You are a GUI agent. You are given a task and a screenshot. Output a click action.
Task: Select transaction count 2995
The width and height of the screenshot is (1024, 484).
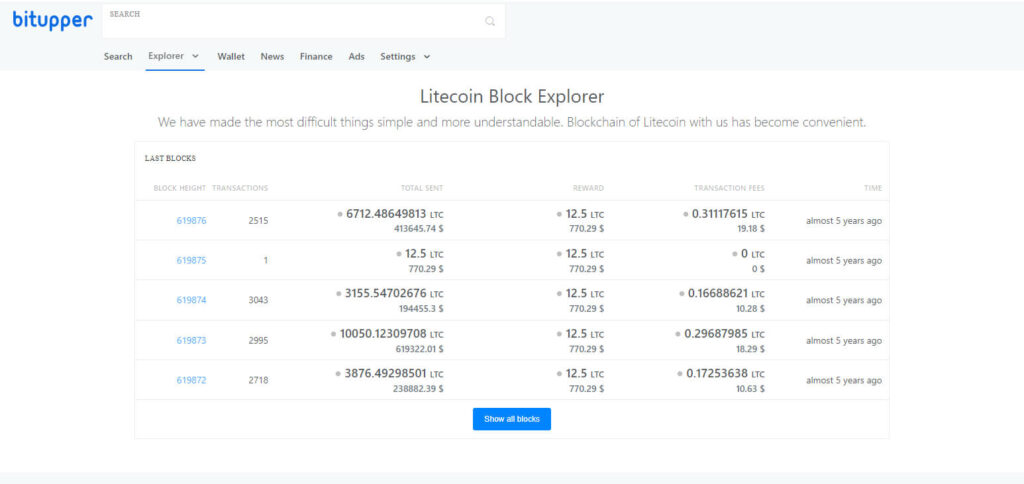pyautogui.click(x=259, y=340)
